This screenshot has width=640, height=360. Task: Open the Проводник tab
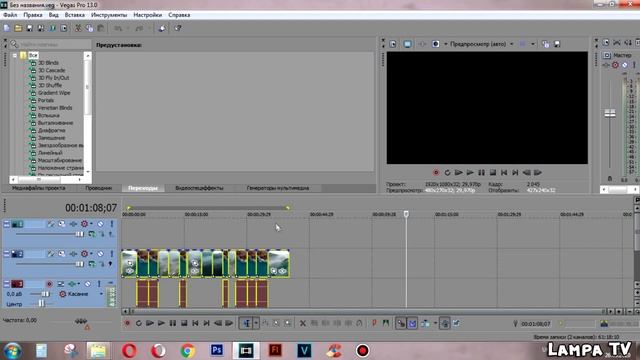click(x=99, y=188)
